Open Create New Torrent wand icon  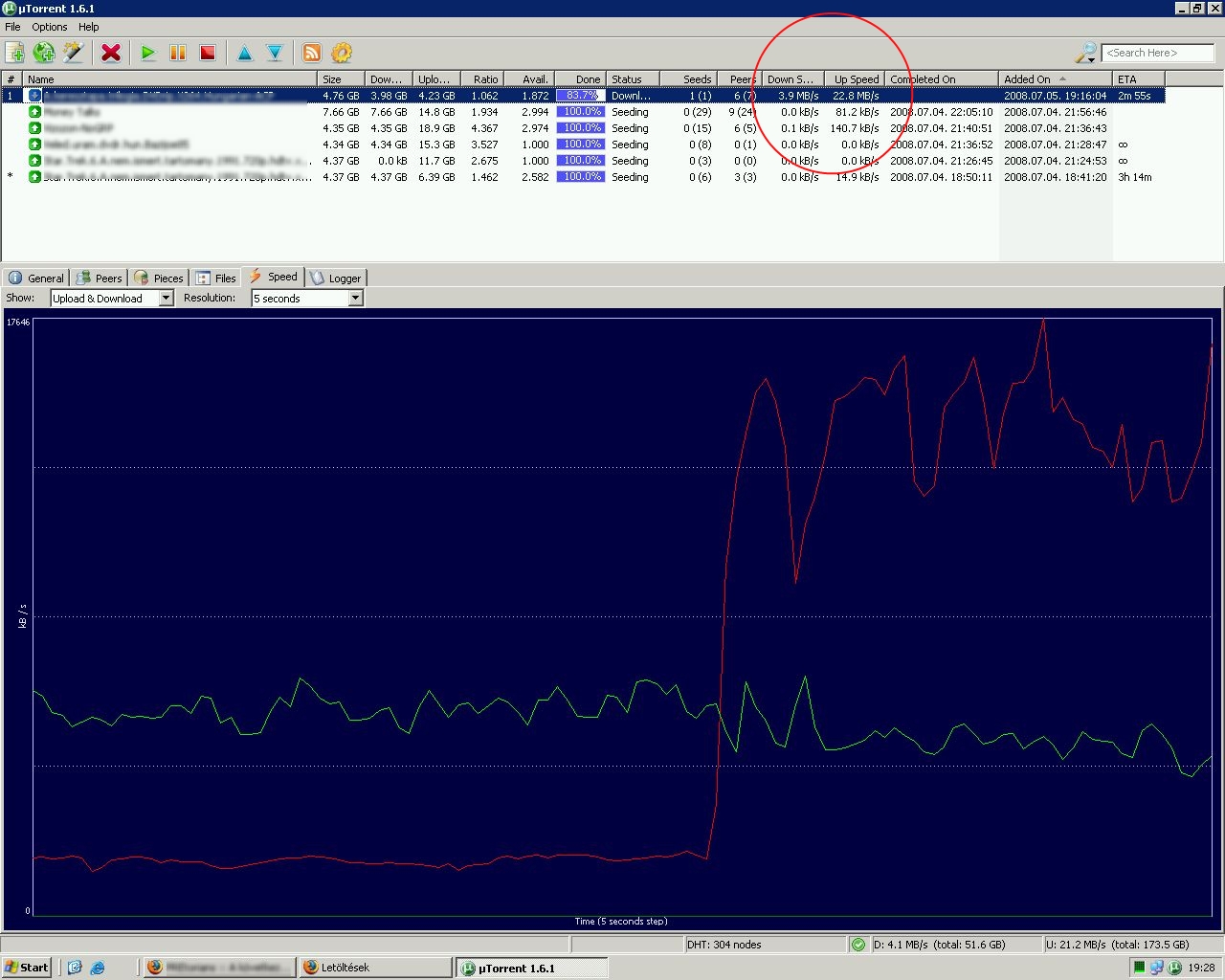(74, 53)
